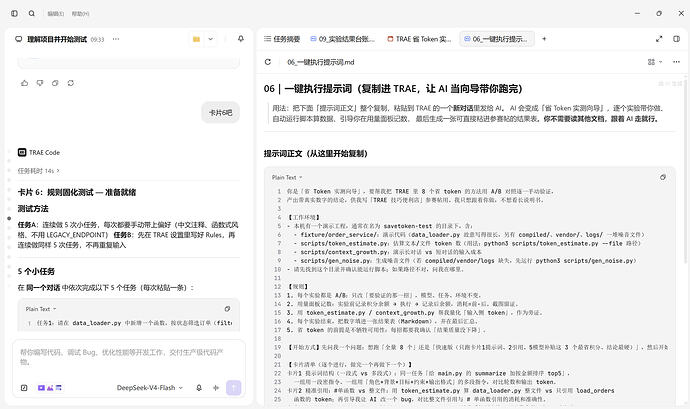Select the 06_一键执行提示 tab
Screen dimensions: 690x409
pyautogui.click(x=496, y=39)
